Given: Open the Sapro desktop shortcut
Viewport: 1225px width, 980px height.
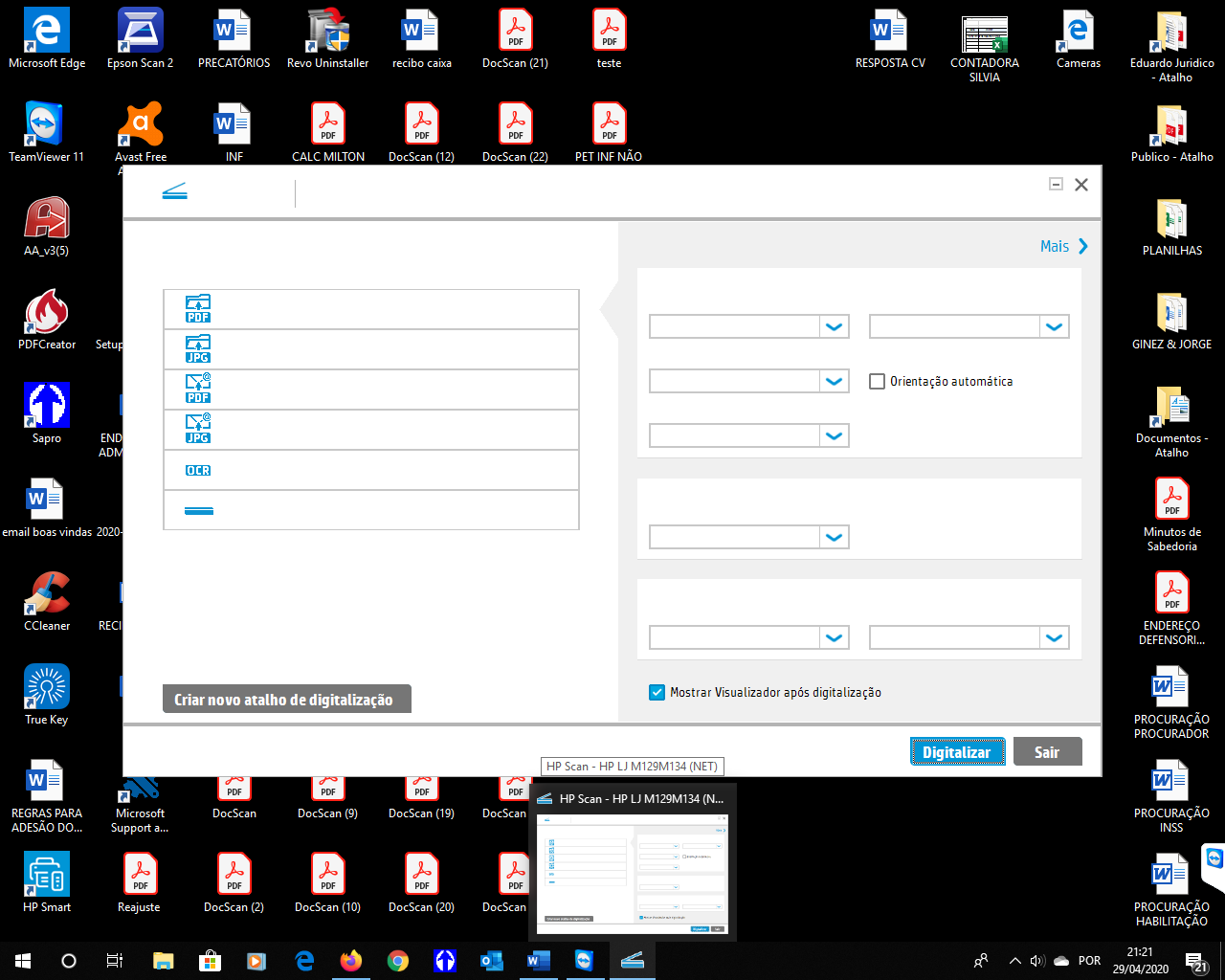Looking at the screenshot, I should pyautogui.click(x=47, y=413).
